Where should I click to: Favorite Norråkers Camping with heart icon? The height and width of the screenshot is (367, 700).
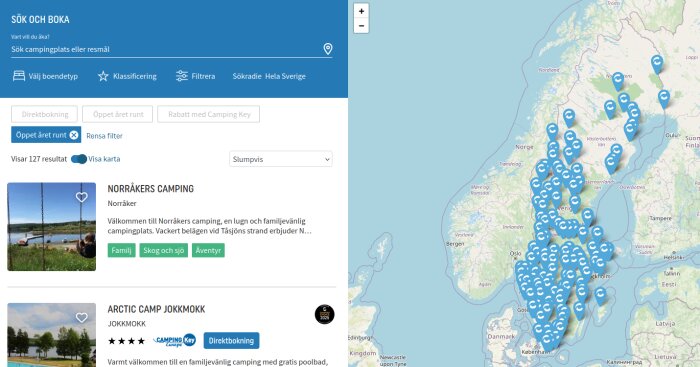[81, 197]
